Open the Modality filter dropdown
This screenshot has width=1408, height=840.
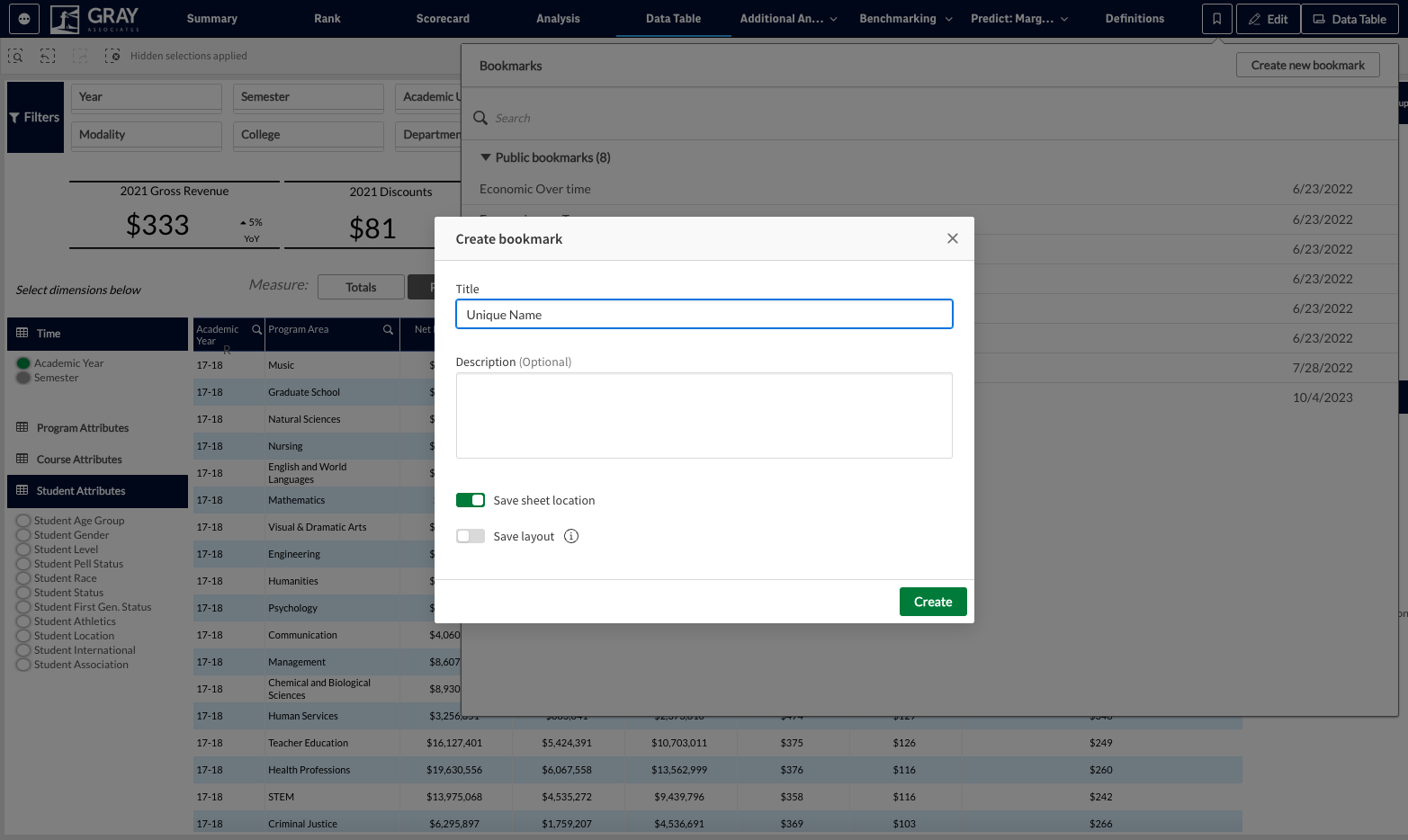click(147, 135)
